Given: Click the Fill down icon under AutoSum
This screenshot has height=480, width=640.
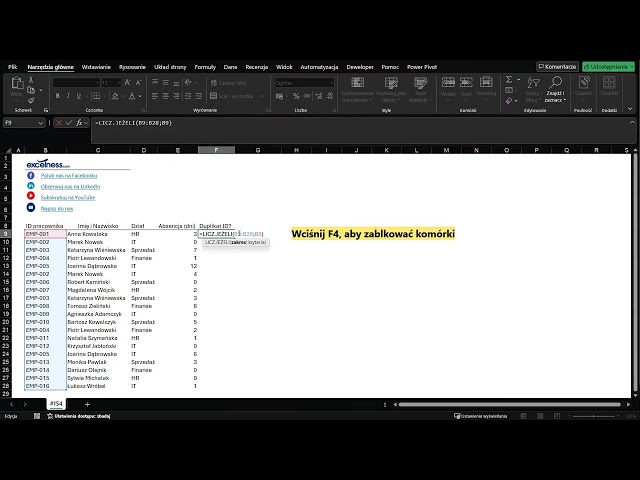Looking at the screenshot, I should tap(509, 90).
